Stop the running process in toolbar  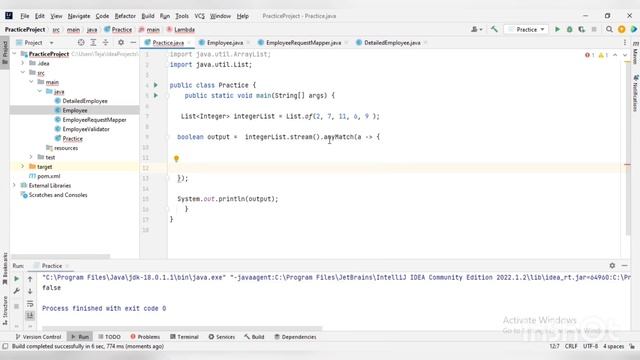coord(594,29)
